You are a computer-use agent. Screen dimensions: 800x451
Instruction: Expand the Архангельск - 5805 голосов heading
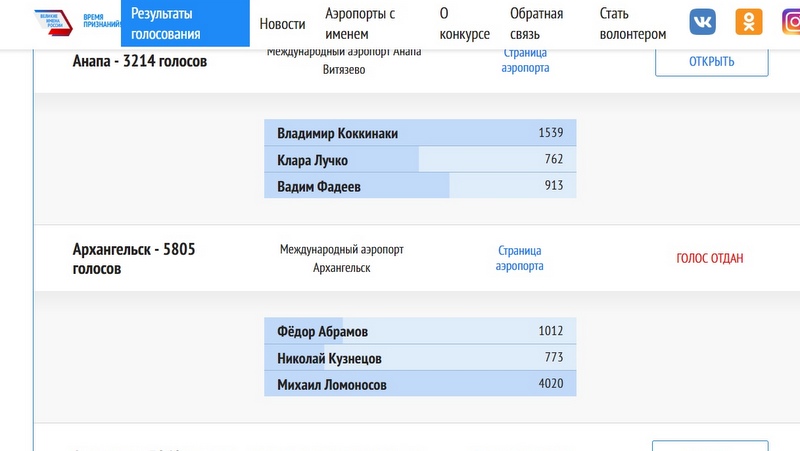point(134,258)
